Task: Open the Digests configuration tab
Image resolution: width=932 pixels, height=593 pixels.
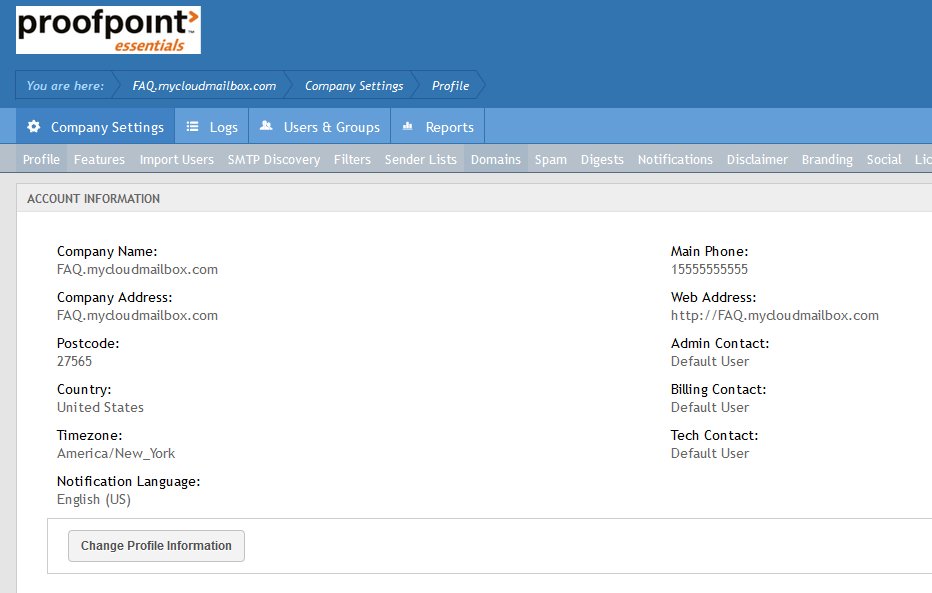Action: click(601, 158)
